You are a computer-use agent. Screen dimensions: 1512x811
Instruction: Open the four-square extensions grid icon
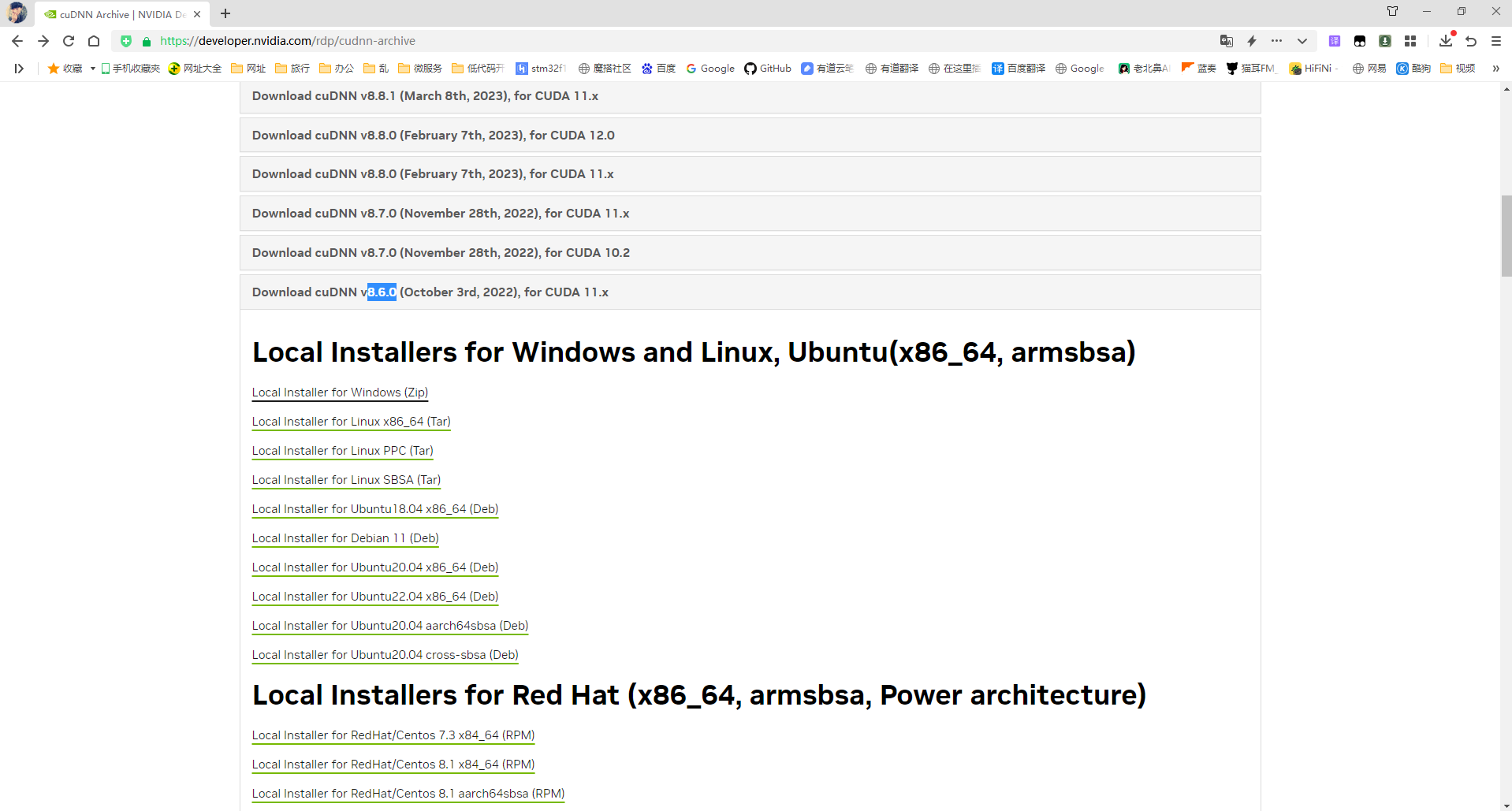click(1410, 41)
